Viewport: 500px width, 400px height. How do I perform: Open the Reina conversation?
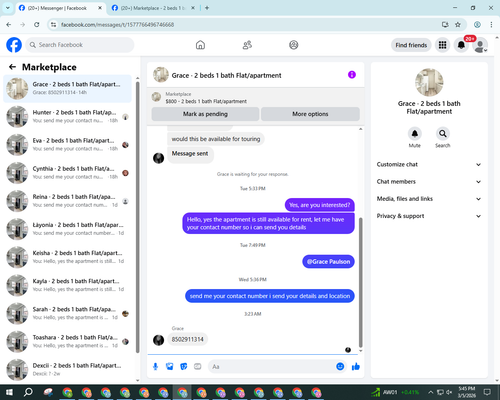pyautogui.click(x=67, y=201)
